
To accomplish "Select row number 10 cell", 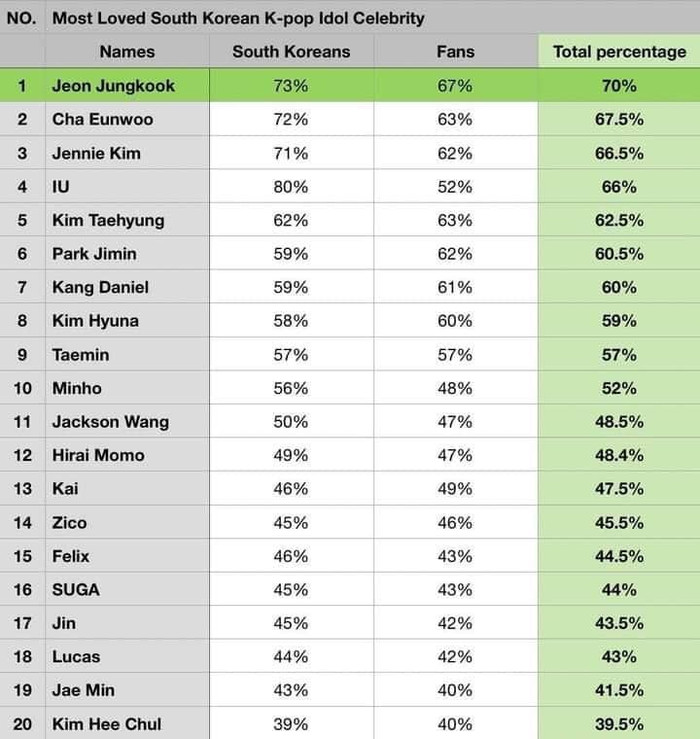I will pyautogui.click(x=23, y=388).
